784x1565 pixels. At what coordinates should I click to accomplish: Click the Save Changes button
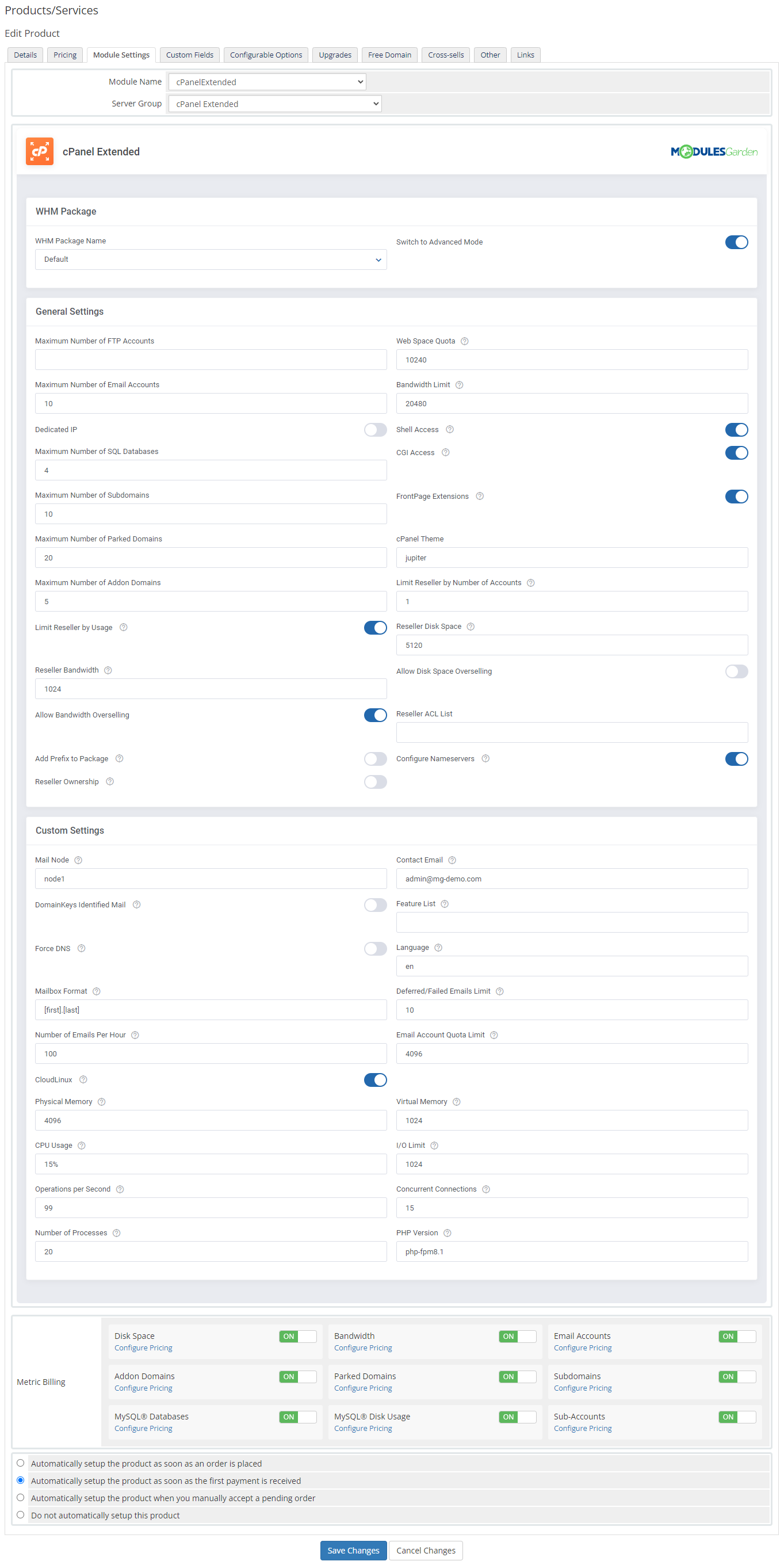353,1550
